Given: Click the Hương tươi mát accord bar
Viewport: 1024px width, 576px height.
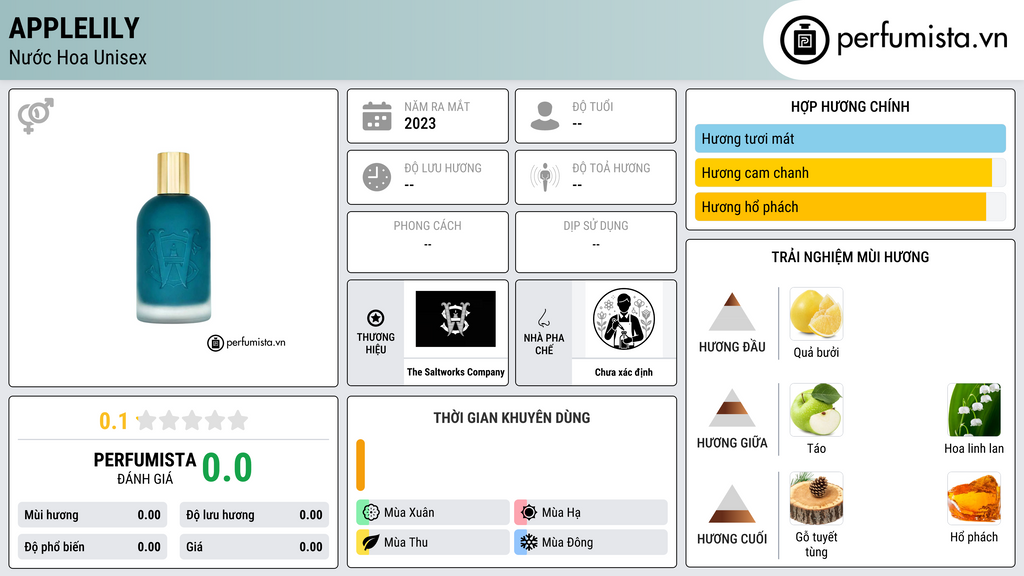Looking at the screenshot, I should point(850,138).
